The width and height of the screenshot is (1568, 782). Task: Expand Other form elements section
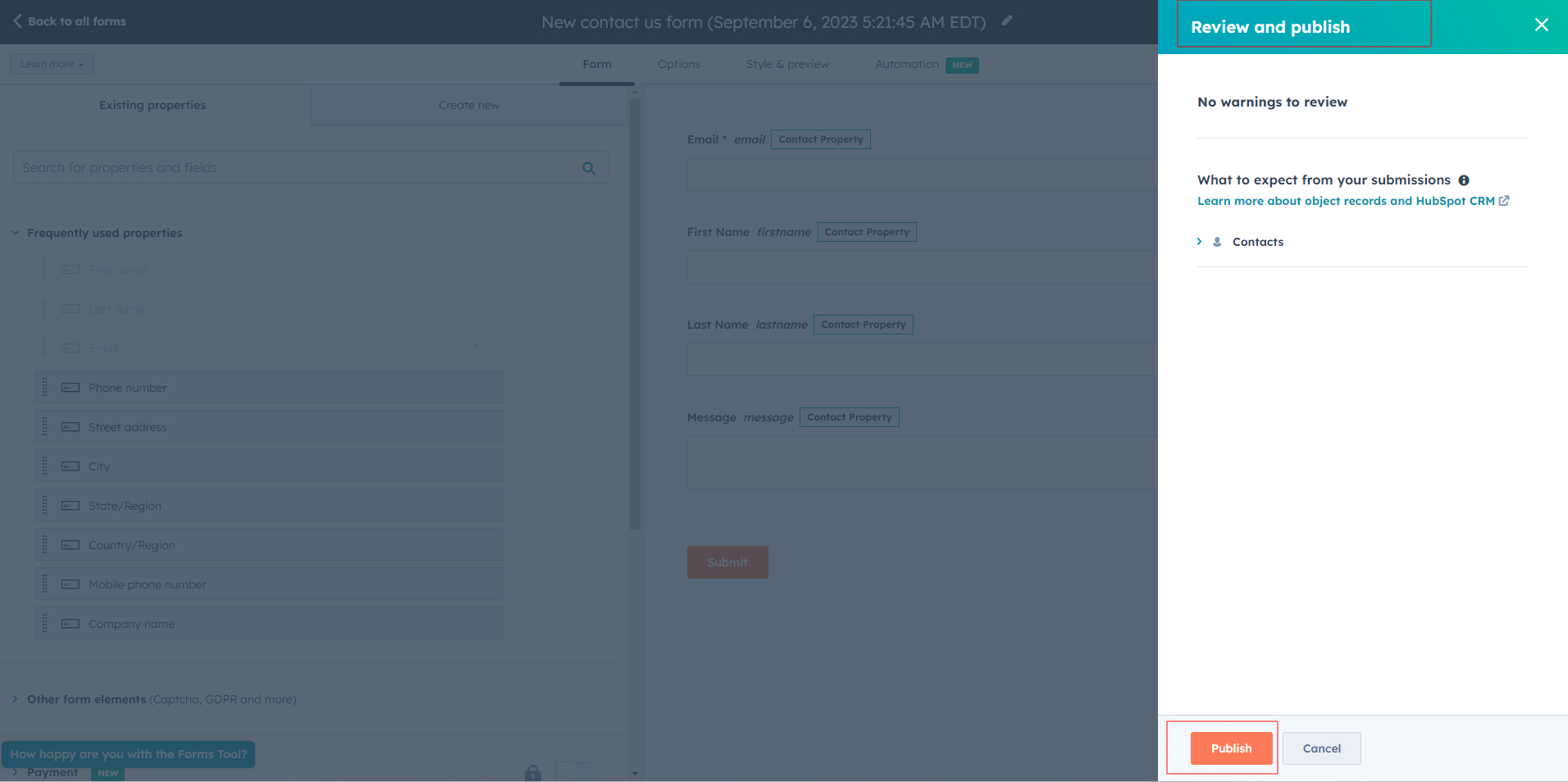(x=16, y=699)
